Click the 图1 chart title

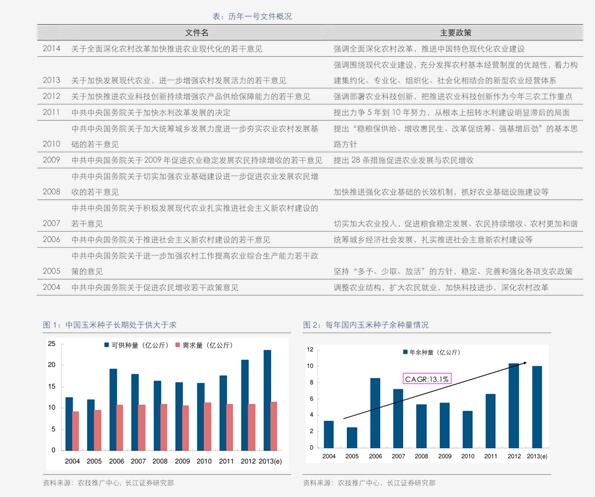point(109,325)
